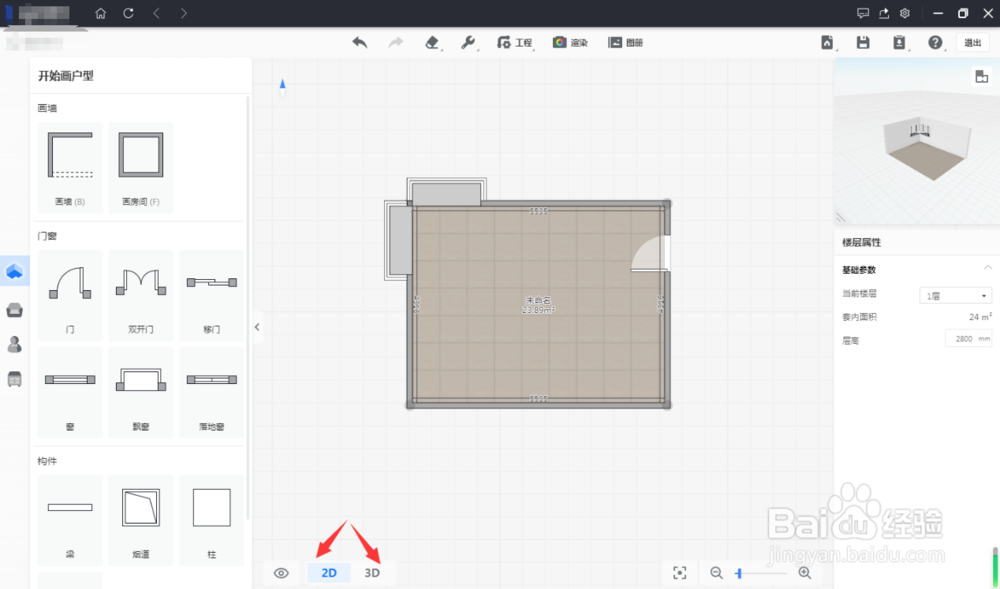This screenshot has width=1000, height=589.
Task: Click the preview layout toggle icon
Action: click(982, 76)
